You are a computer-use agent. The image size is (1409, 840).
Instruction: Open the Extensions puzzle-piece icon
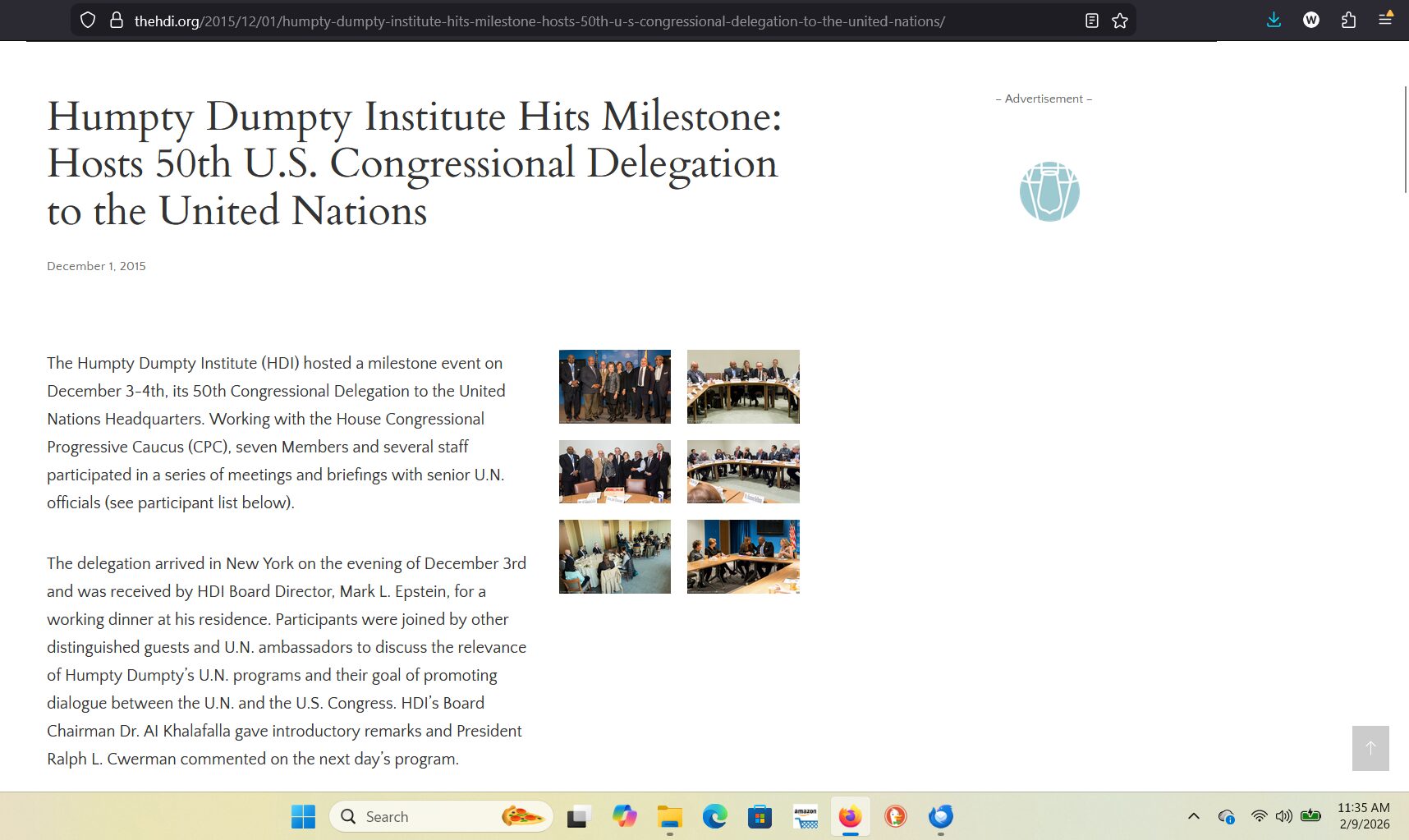[x=1348, y=20]
